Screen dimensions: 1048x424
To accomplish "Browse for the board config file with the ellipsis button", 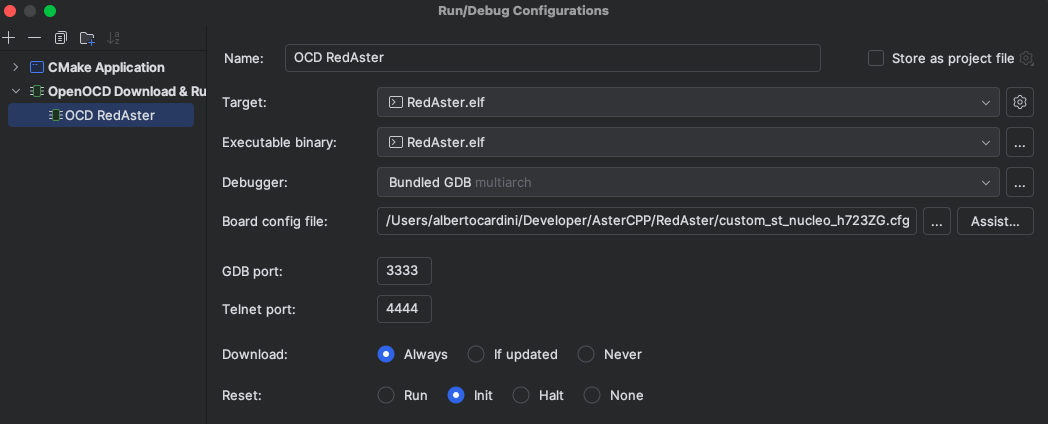I will tap(936, 222).
